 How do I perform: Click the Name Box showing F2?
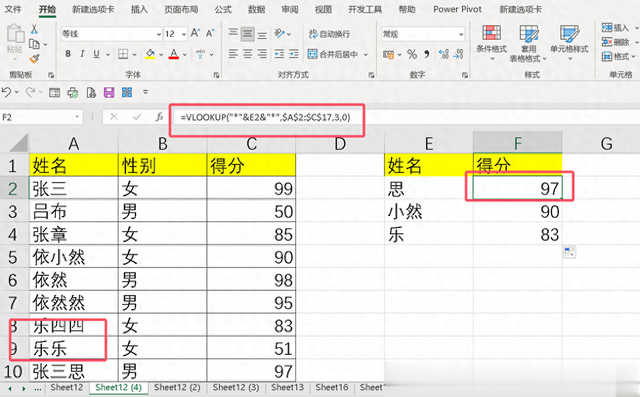[x=37, y=118]
